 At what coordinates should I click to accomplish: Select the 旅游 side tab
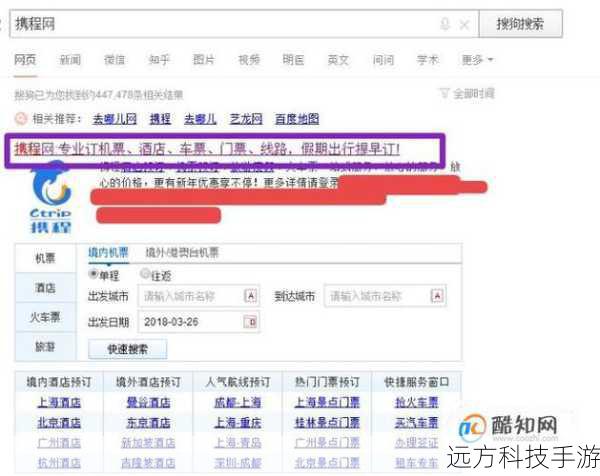[45, 347]
